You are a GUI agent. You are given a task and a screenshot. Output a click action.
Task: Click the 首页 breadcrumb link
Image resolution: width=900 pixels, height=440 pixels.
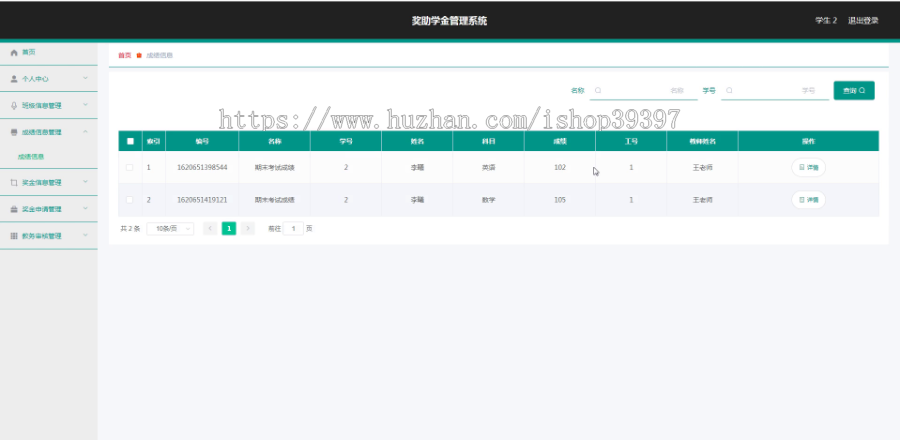click(x=125, y=56)
